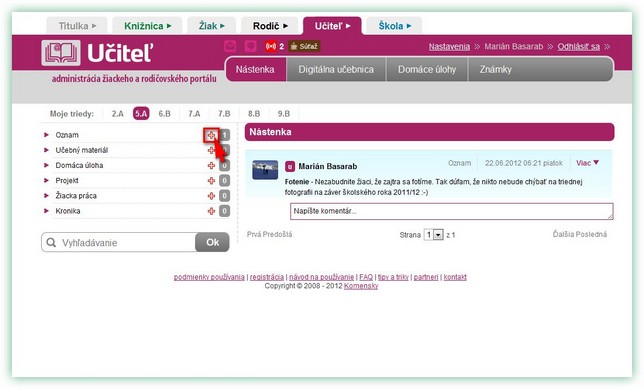Click the chat bubble icon in header
The width and height of the screenshot is (644, 389).
(x=250, y=46)
